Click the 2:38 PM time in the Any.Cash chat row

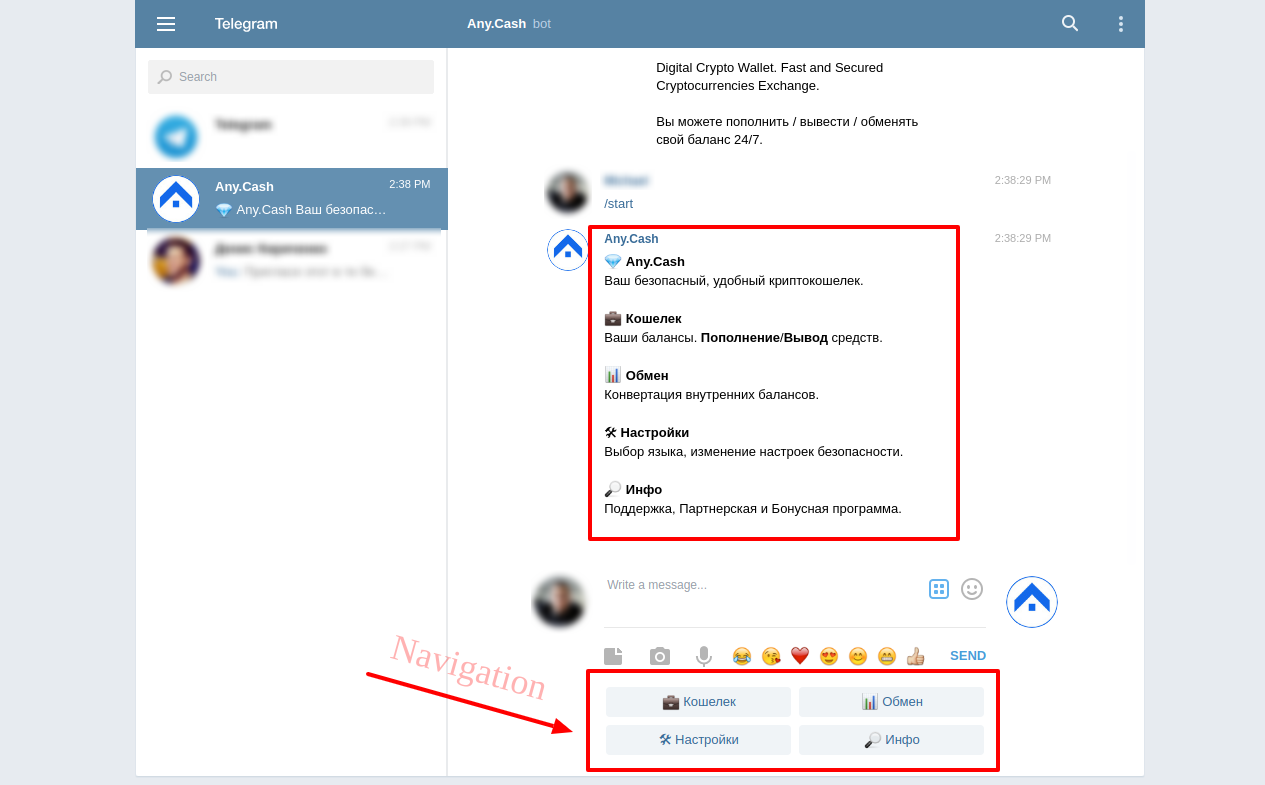tap(410, 185)
